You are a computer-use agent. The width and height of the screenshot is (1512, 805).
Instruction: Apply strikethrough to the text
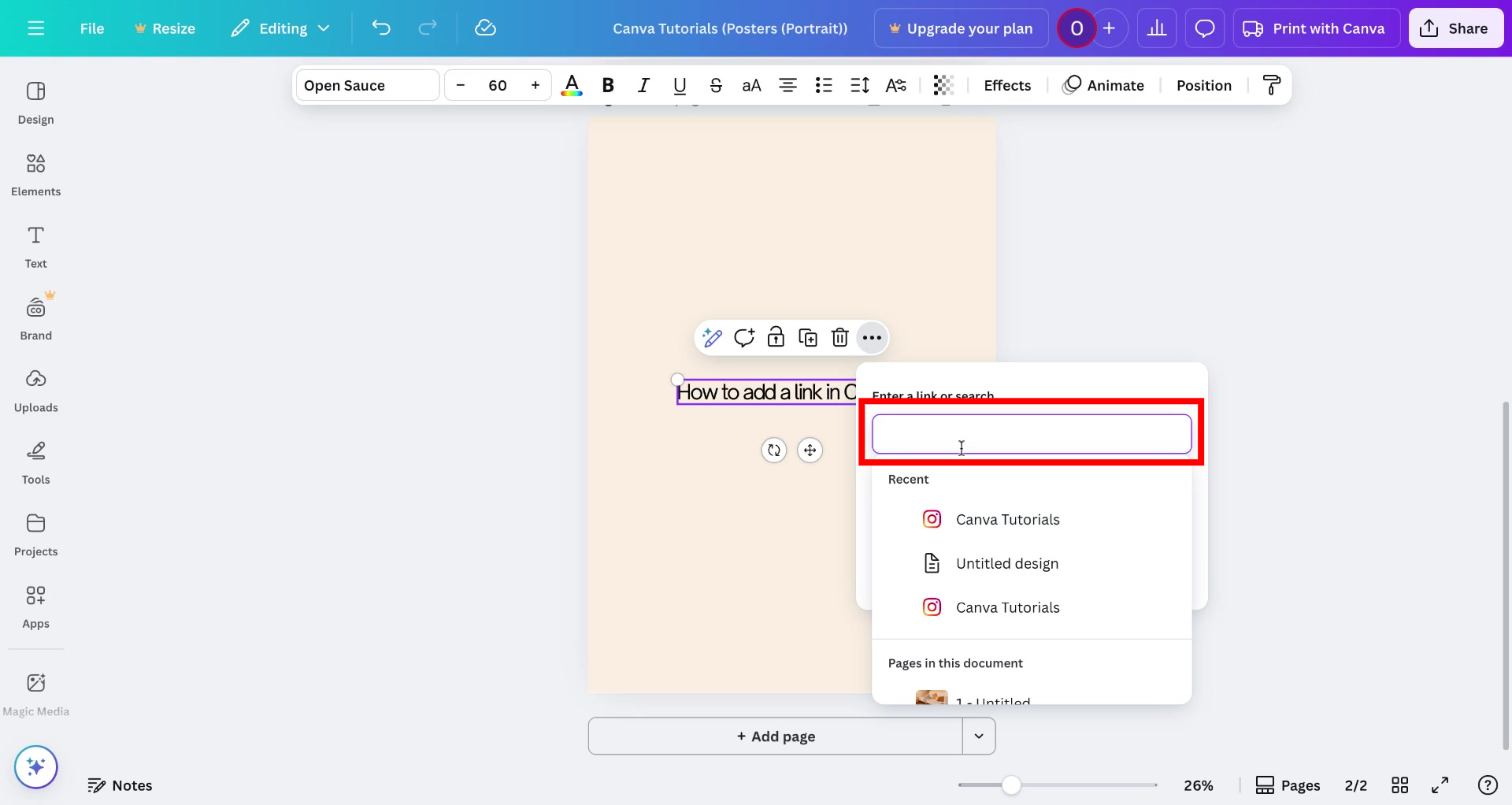pyautogui.click(x=716, y=85)
